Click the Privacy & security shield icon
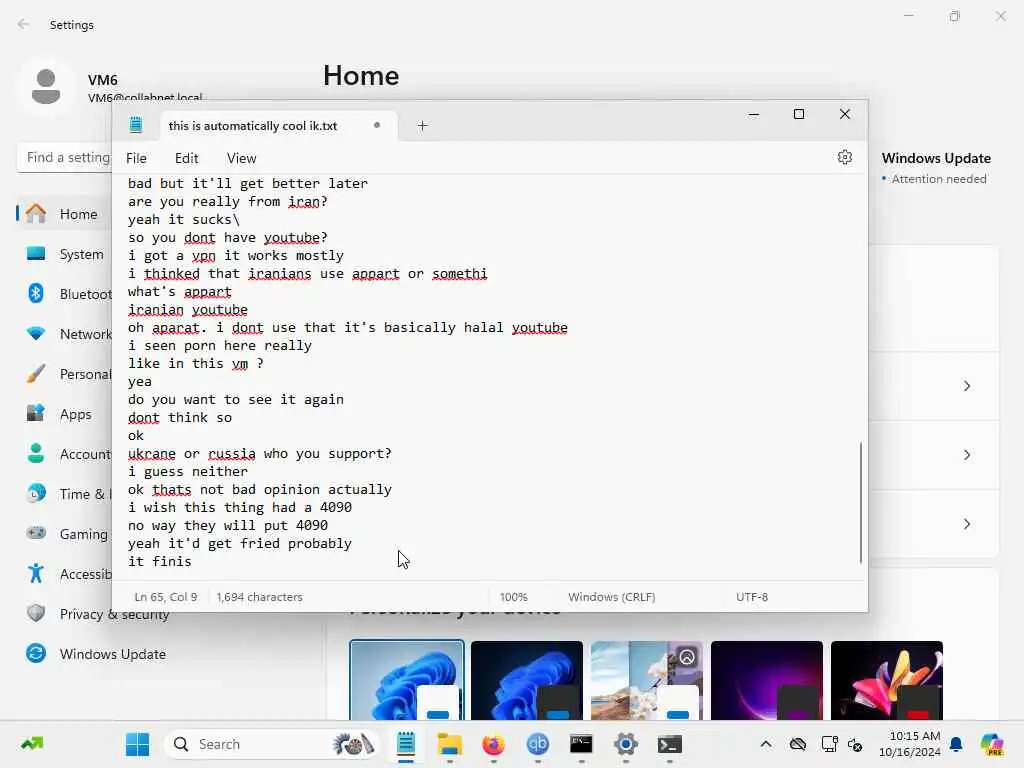 [36, 613]
